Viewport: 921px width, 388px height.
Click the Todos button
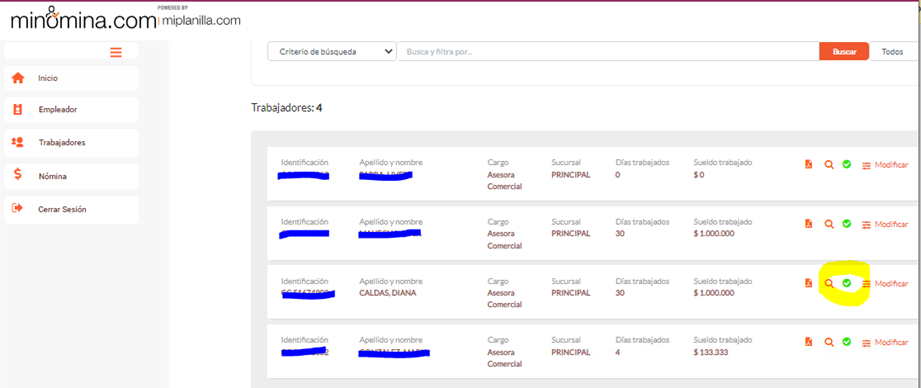point(892,52)
